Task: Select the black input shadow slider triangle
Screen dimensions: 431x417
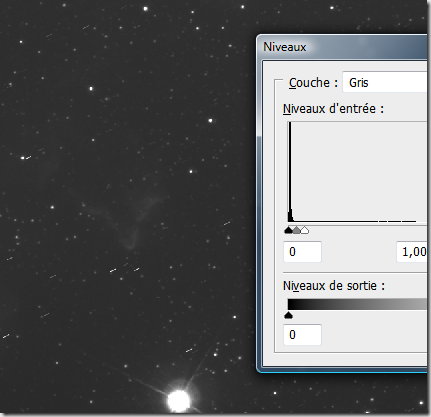Action: [289, 230]
